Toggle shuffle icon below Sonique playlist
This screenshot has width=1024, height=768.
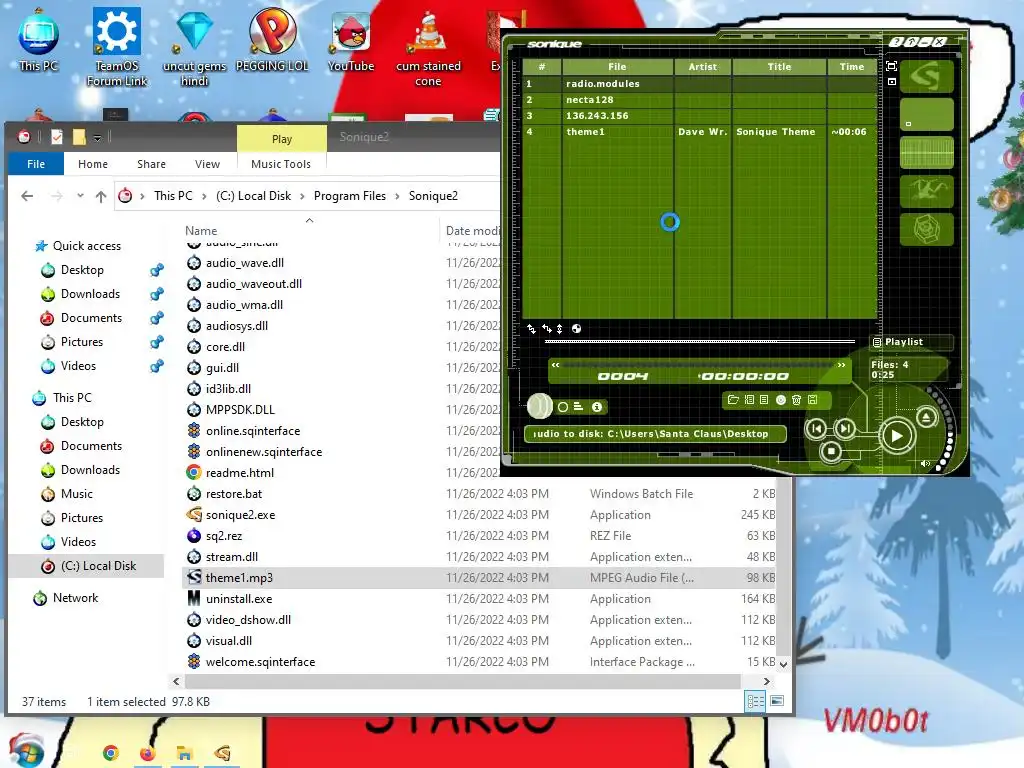tap(532, 328)
